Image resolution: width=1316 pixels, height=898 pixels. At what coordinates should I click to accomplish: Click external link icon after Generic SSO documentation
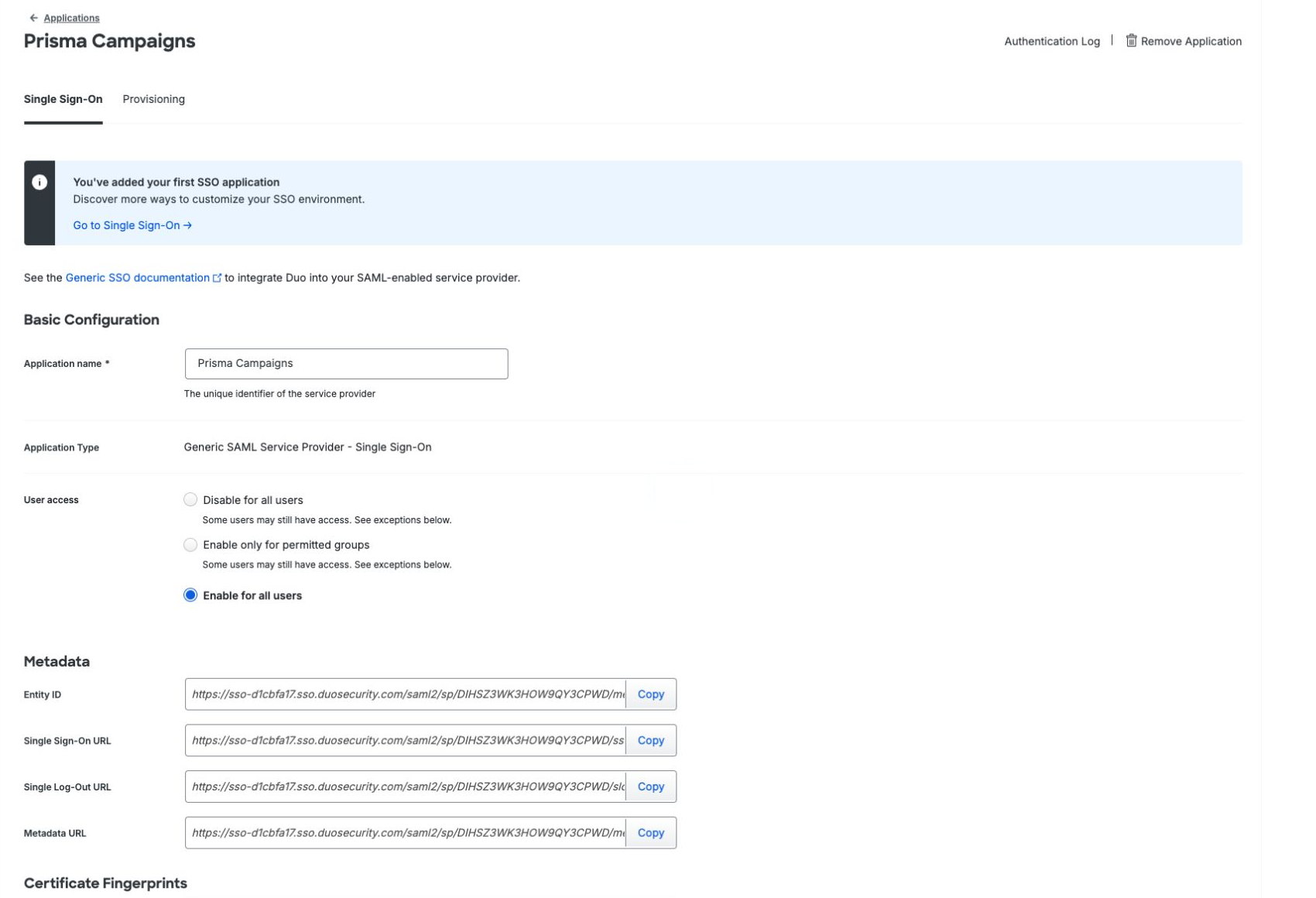[217, 278]
